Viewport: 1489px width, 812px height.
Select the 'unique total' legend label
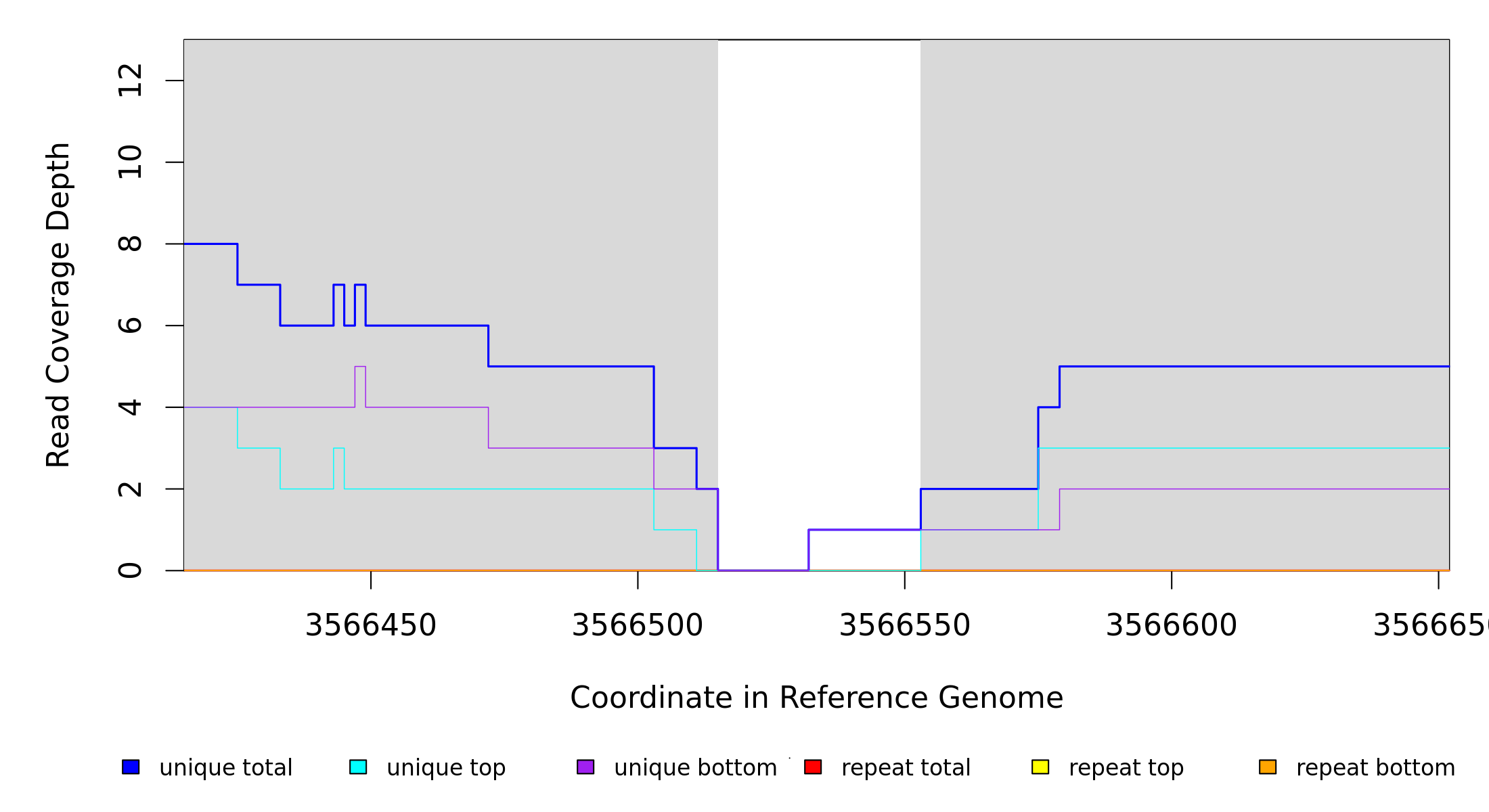[225, 768]
